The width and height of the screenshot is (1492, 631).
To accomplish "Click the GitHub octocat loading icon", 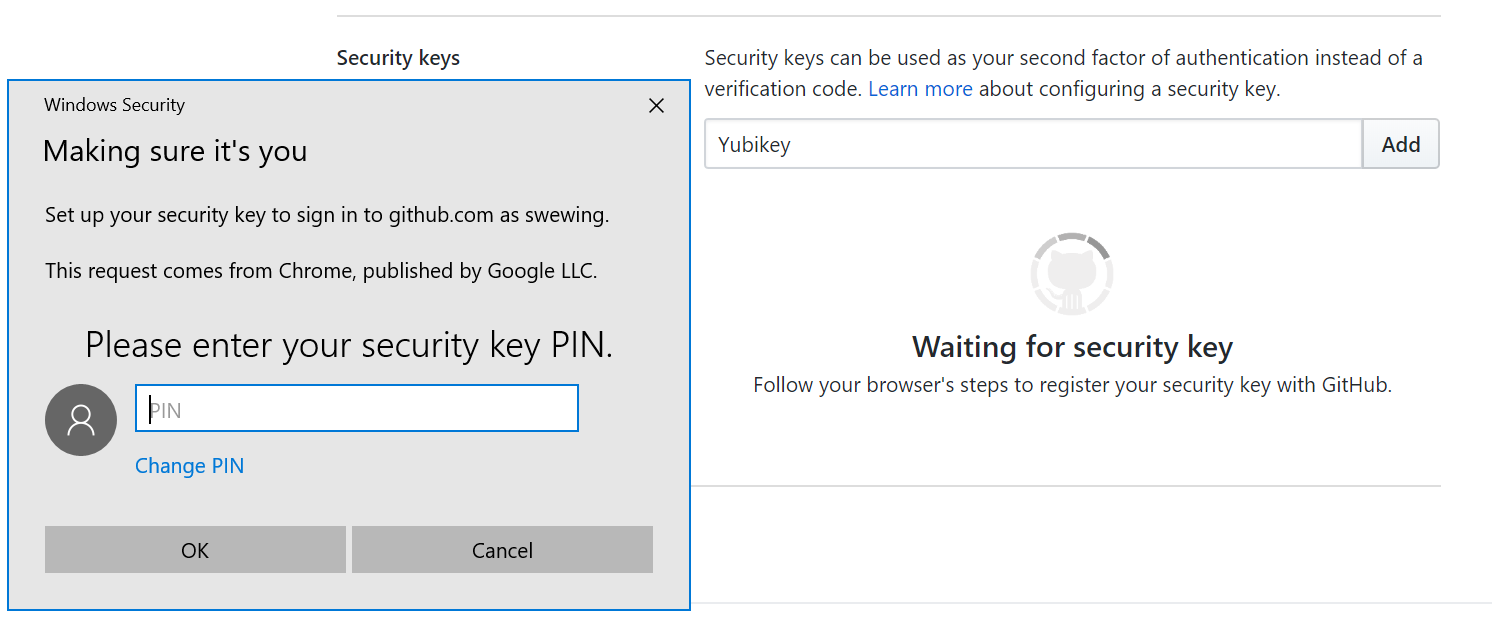I will pos(1071,272).
